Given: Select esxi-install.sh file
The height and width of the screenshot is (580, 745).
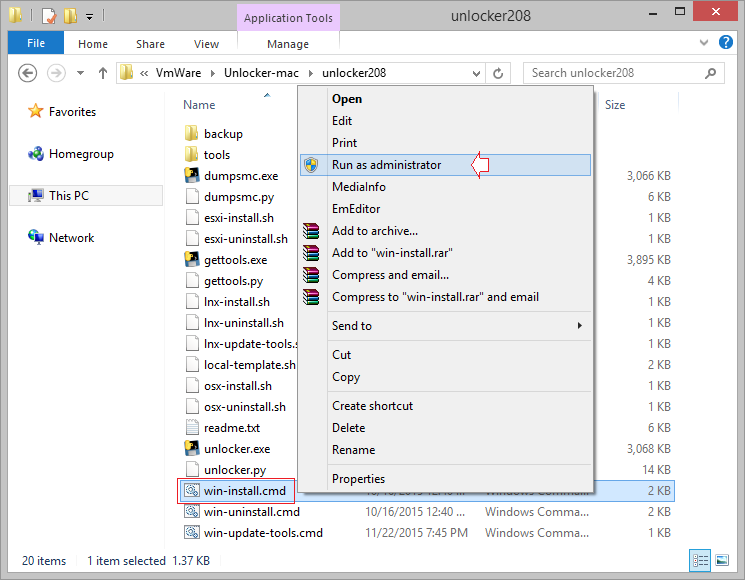Looking at the screenshot, I should [x=239, y=218].
